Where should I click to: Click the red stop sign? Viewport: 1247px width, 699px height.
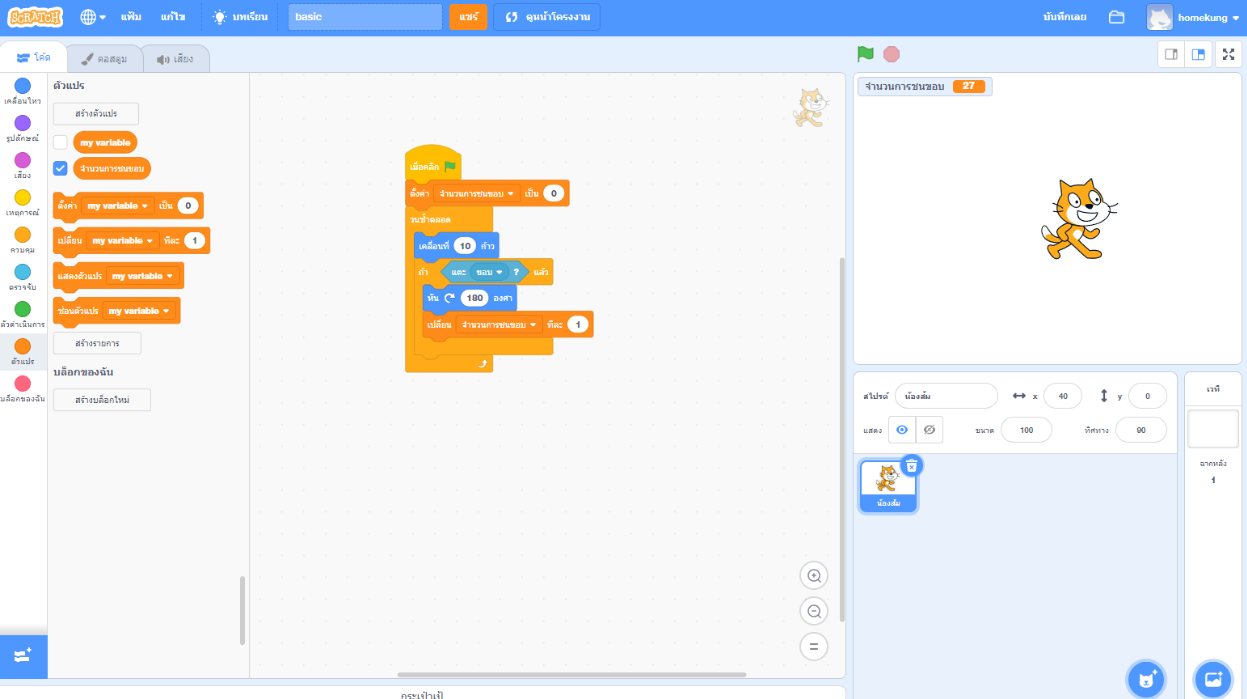tap(890, 54)
